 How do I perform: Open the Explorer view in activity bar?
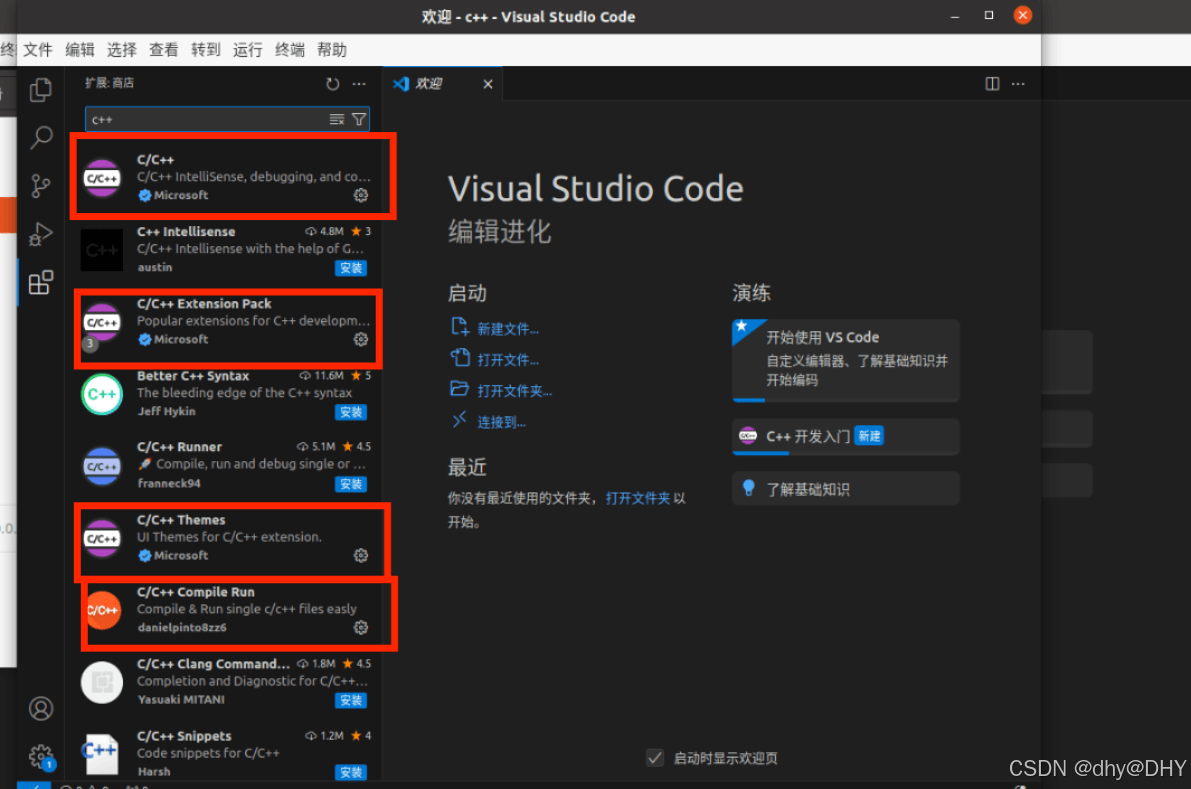(41, 90)
